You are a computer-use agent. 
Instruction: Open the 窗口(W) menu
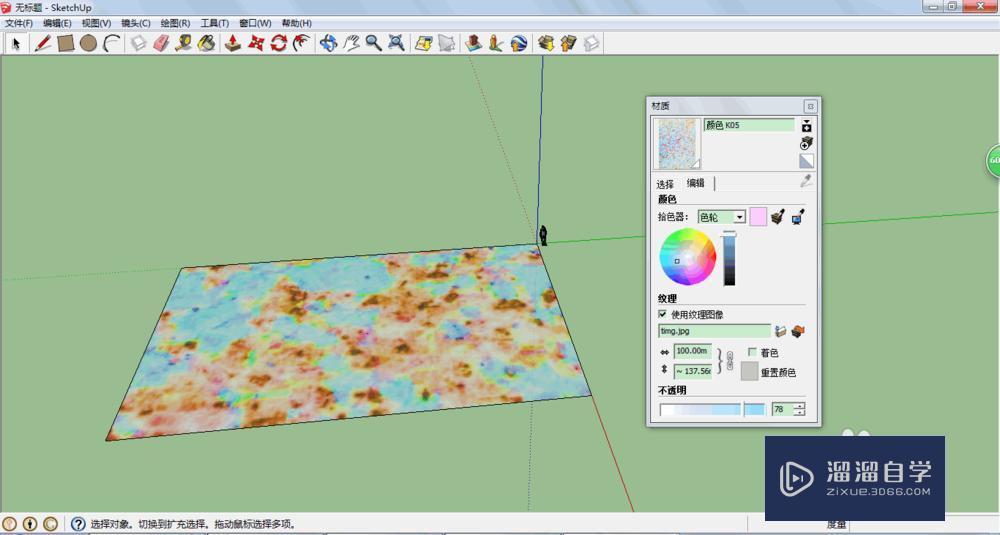[255, 23]
